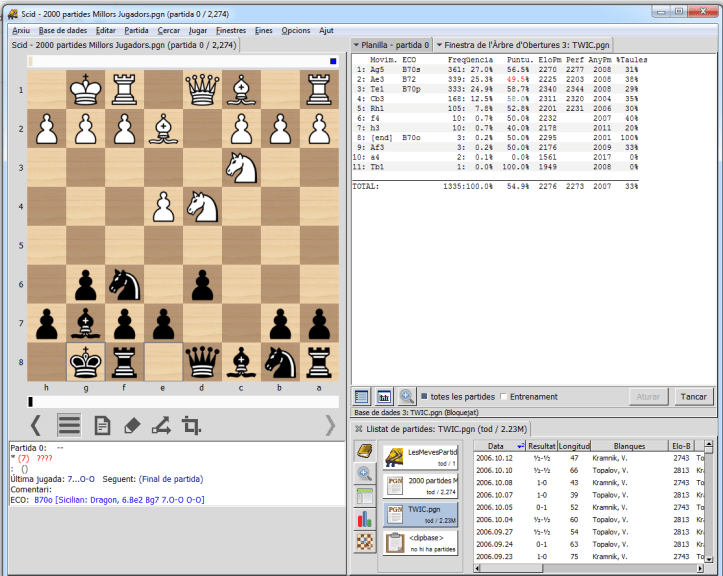Viewport: 723px width, 576px height.
Task: Open the hamburger menu below the board
Action: 68,426
